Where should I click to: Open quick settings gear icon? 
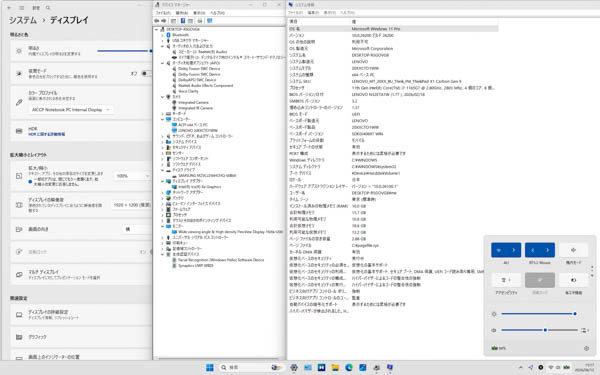coord(586,348)
